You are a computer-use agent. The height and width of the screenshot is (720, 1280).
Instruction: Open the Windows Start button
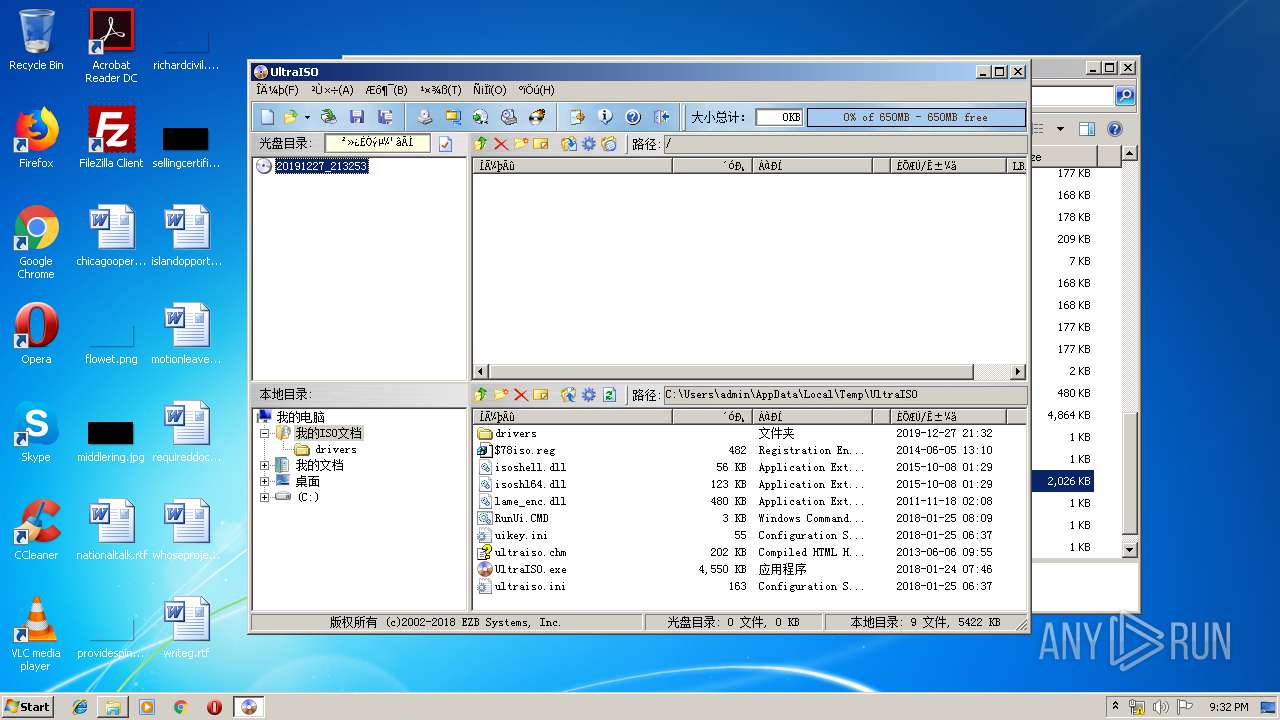pos(27,706)
